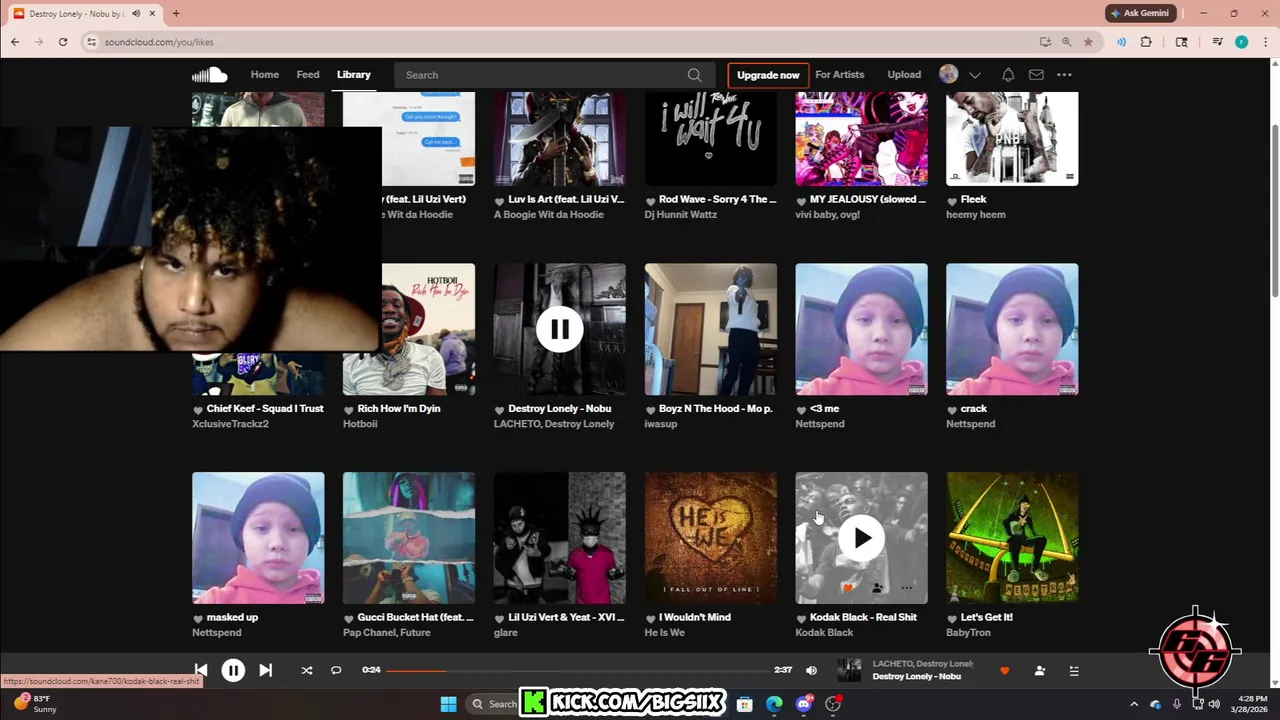
Task: Open Chief Keef - Squad I Trust title
Action: pos(265,408)
